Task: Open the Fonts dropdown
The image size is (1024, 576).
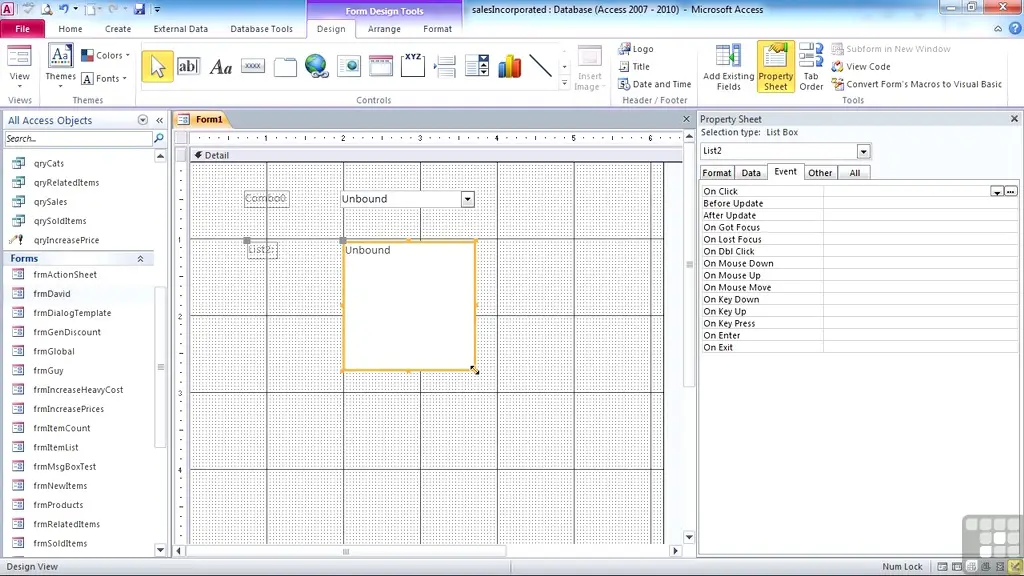Action: point(104,78)
